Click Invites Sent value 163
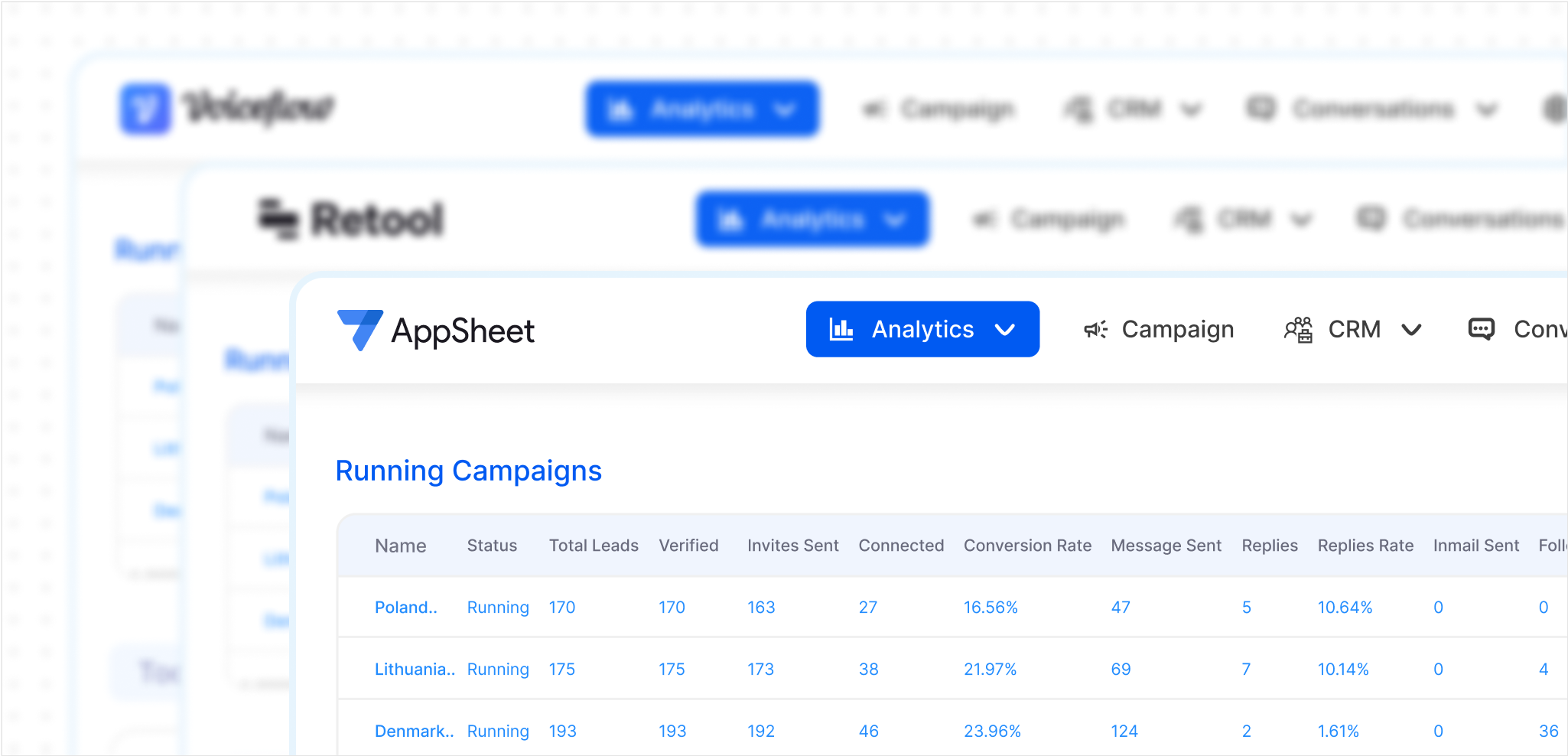 tap(761, 608)
